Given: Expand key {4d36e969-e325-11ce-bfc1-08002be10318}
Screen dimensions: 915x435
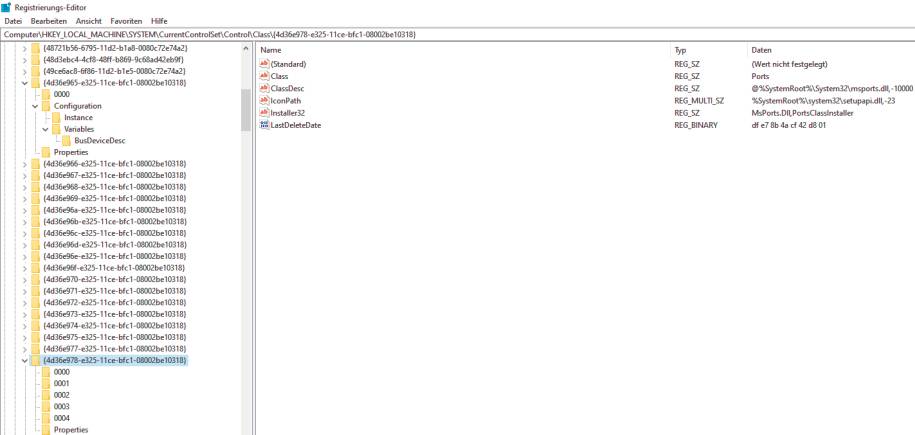Looking at the screenshot, I should 25,199.
